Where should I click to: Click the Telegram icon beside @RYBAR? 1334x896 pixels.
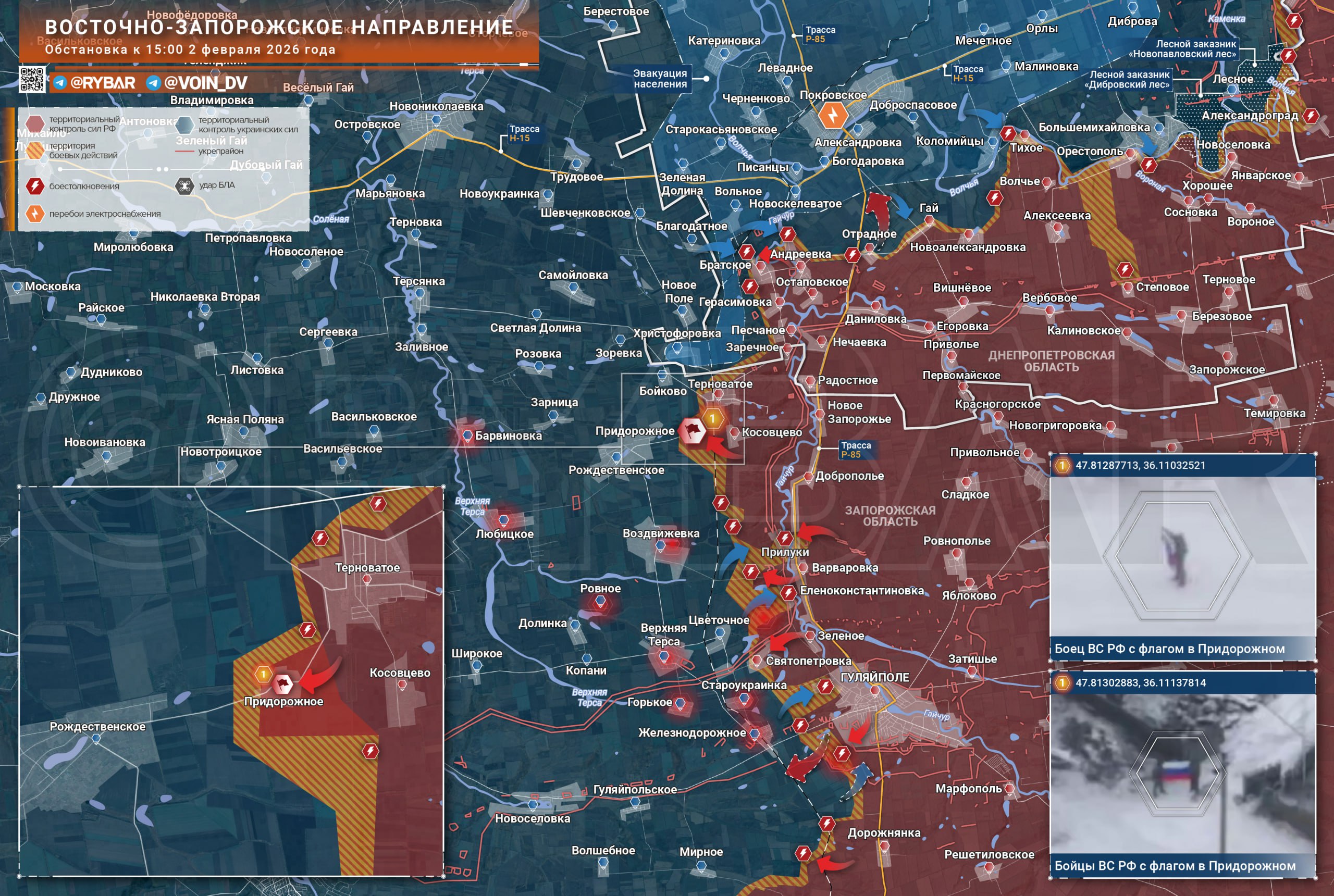pos(60,83)
